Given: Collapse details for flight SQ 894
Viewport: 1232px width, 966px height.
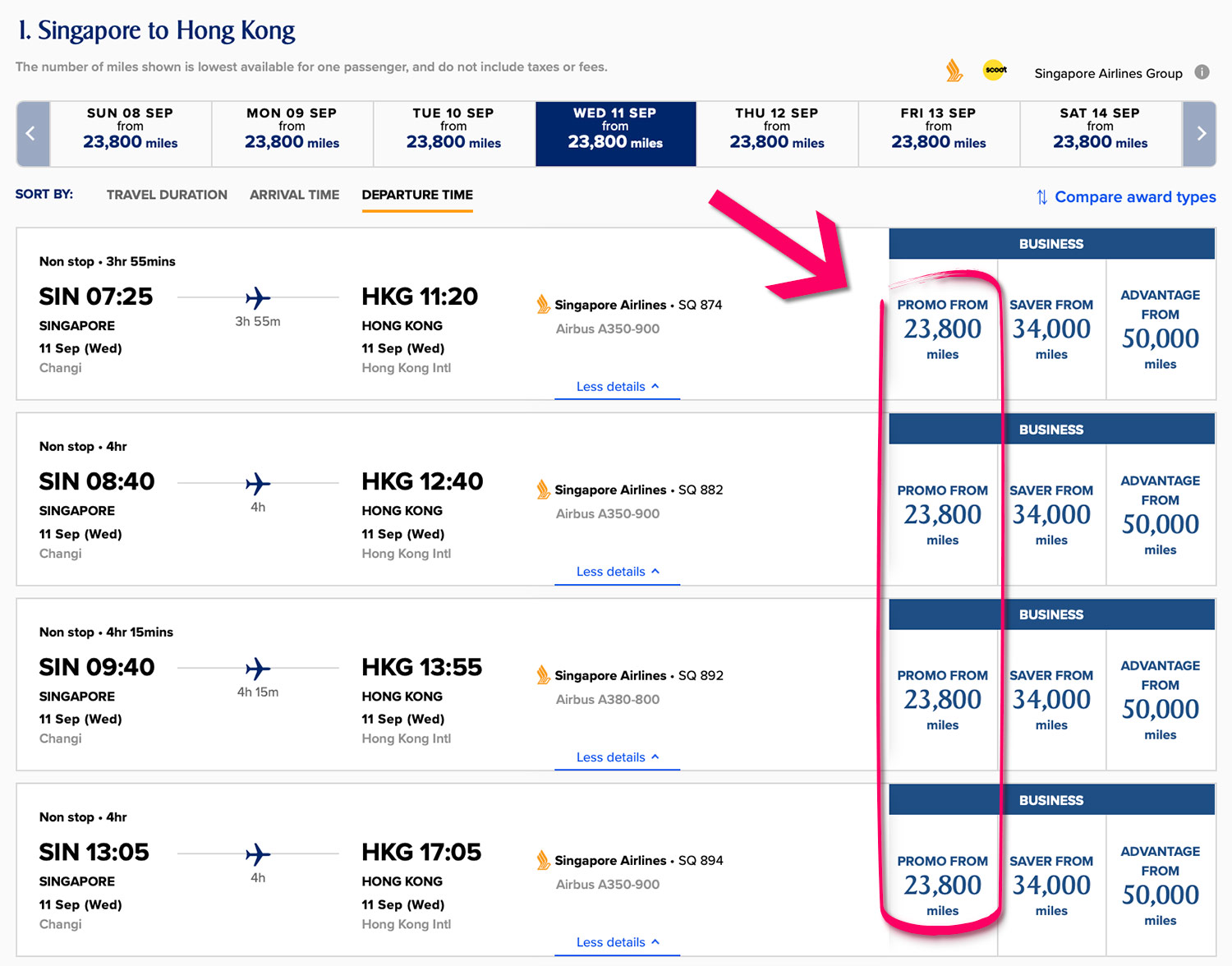Looking at the screenshot, I should tap(617, 942).
